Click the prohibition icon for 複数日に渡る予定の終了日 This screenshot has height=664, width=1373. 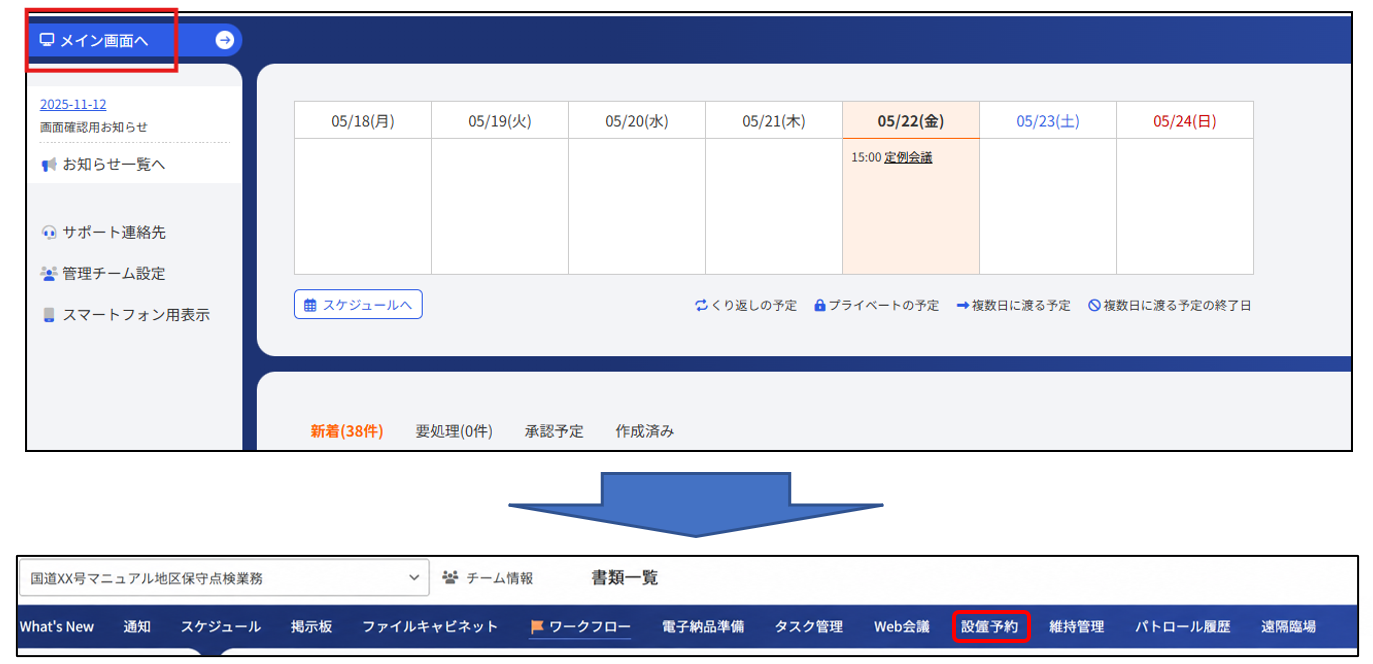pos(1094,305)
